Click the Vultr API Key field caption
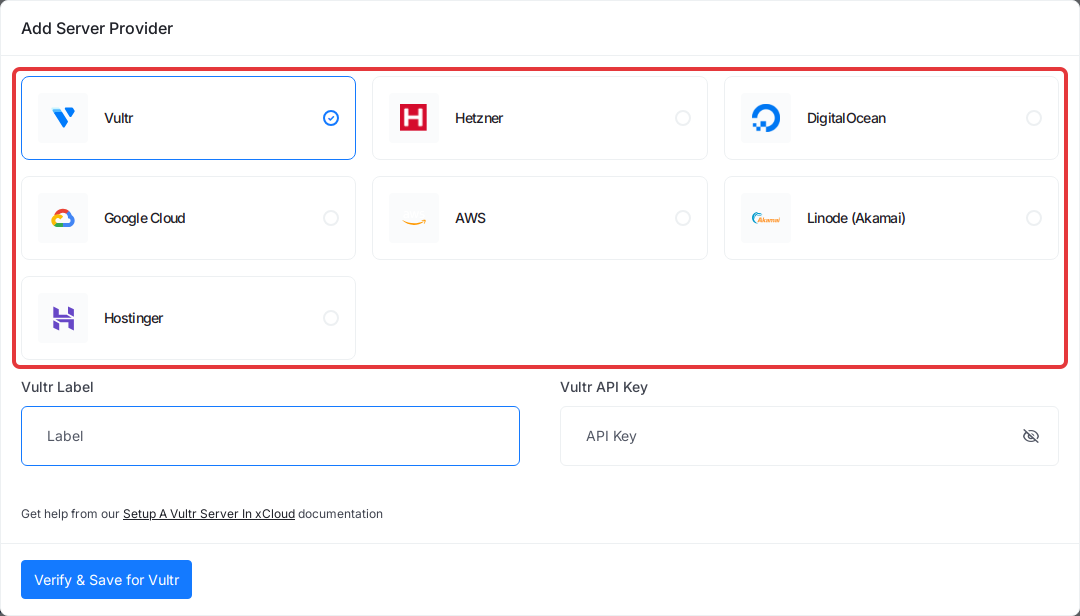This screenshot has width=1080, height=616. [x=604, y=387]
